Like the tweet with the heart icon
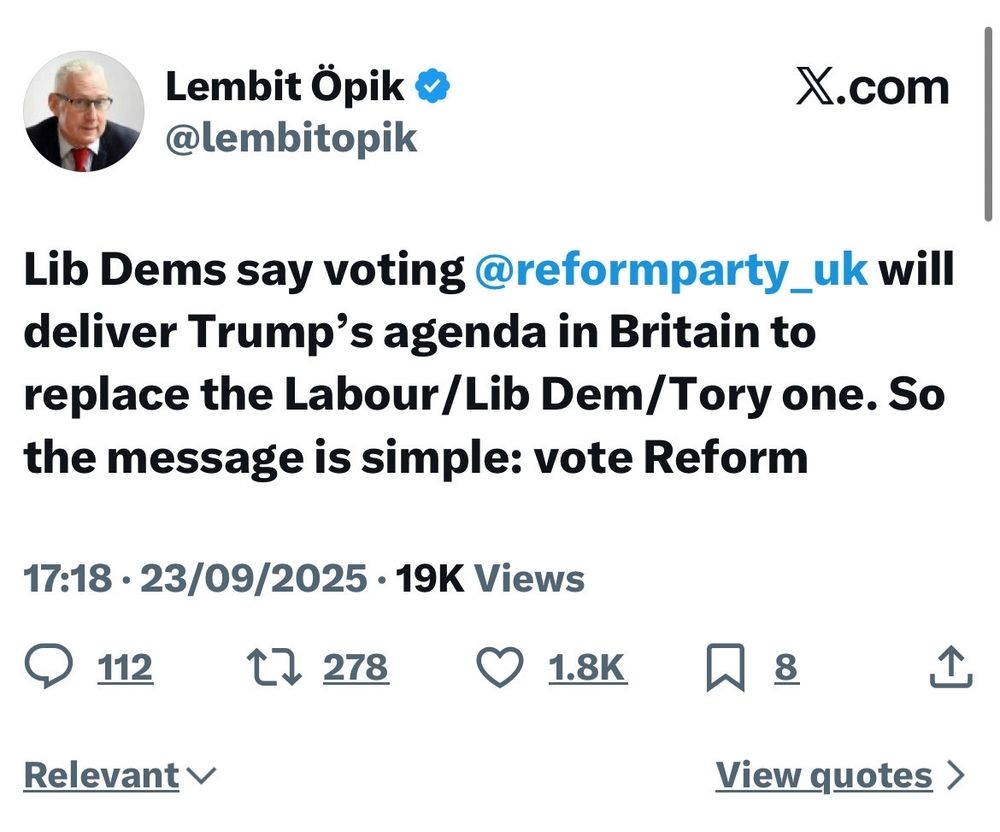The width and height of the screenshot is (1000, 832). click(500, 668)
